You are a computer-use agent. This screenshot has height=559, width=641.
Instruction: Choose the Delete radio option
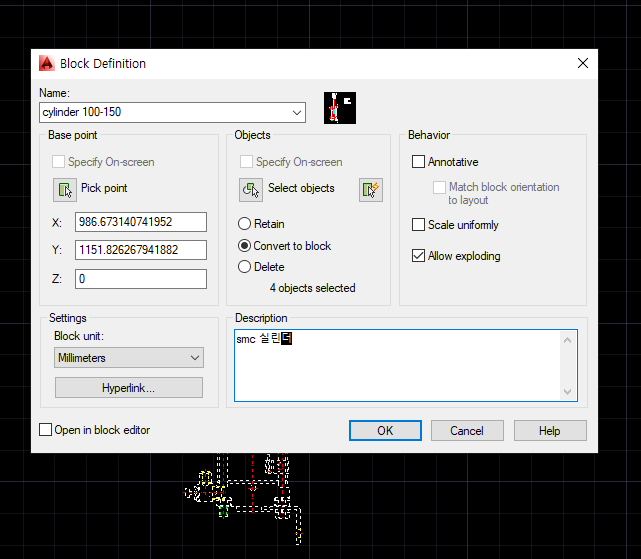(244, 267)
